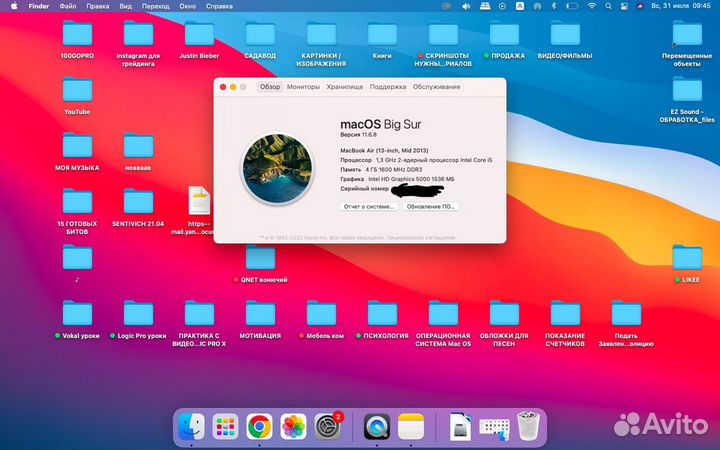Viewport: 720px width, 450px height.
Task: Select the SENTIVICH 21.04 folder
Action: [138, 202]
